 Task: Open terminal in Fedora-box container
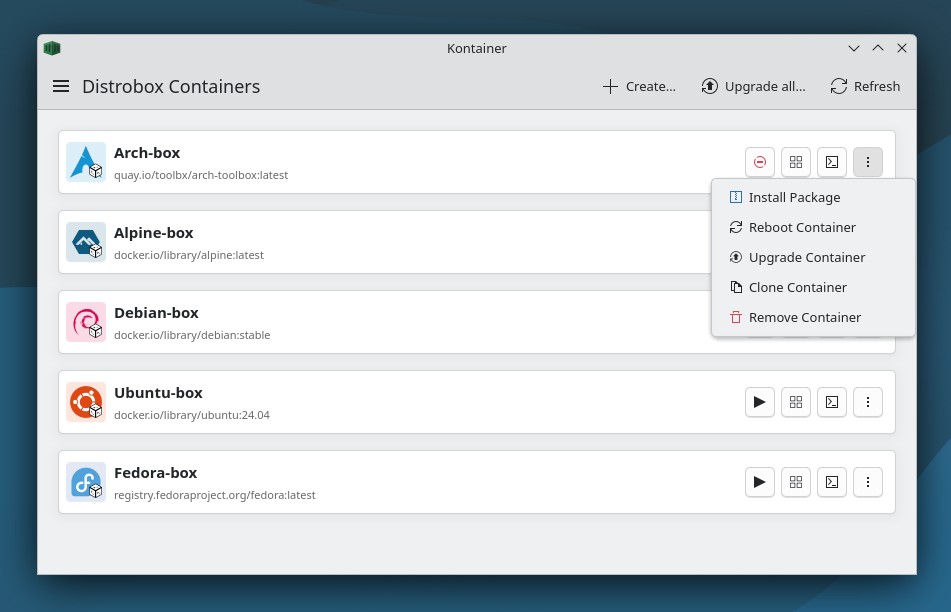[x=832, y=482]
